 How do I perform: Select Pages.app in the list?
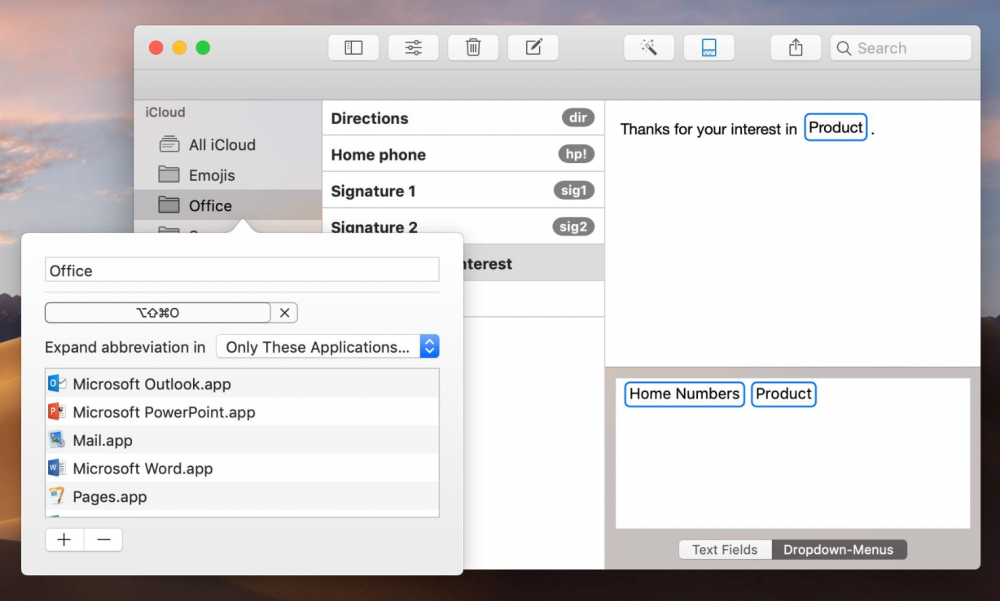[x=242, y=496]
